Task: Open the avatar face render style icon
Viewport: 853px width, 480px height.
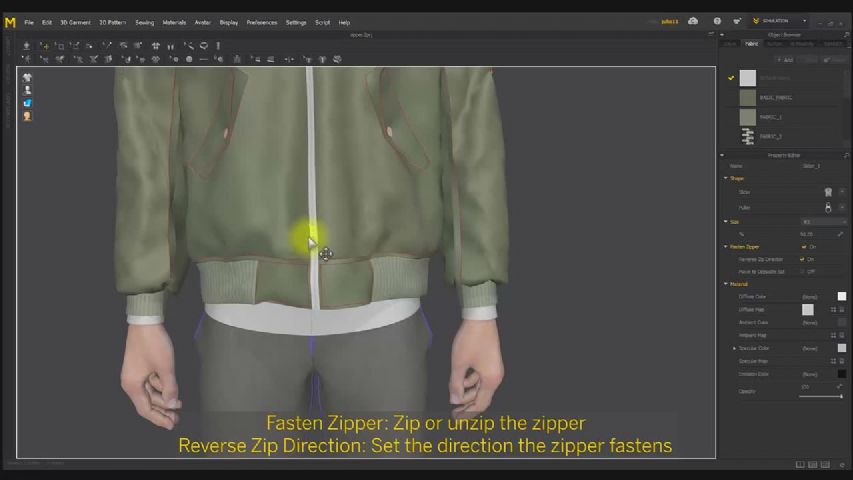Action: (27, 116)
